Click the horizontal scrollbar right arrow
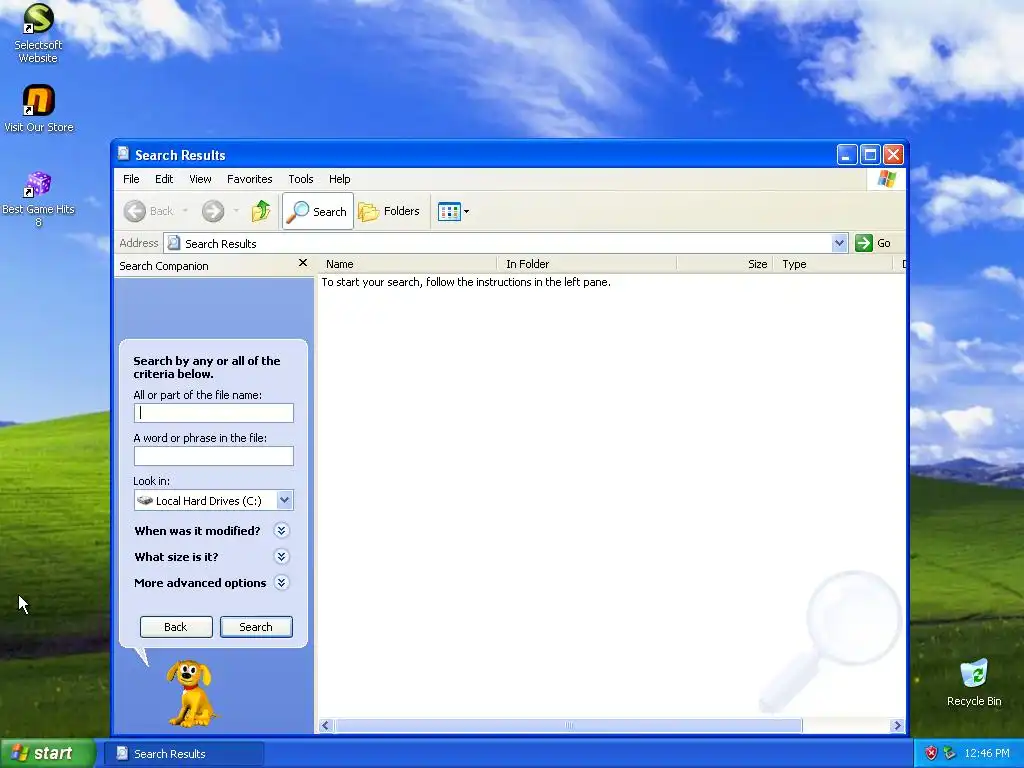The width and height of the screenshot is (1024, 768). pyautogui.click(x=897, y=726)
